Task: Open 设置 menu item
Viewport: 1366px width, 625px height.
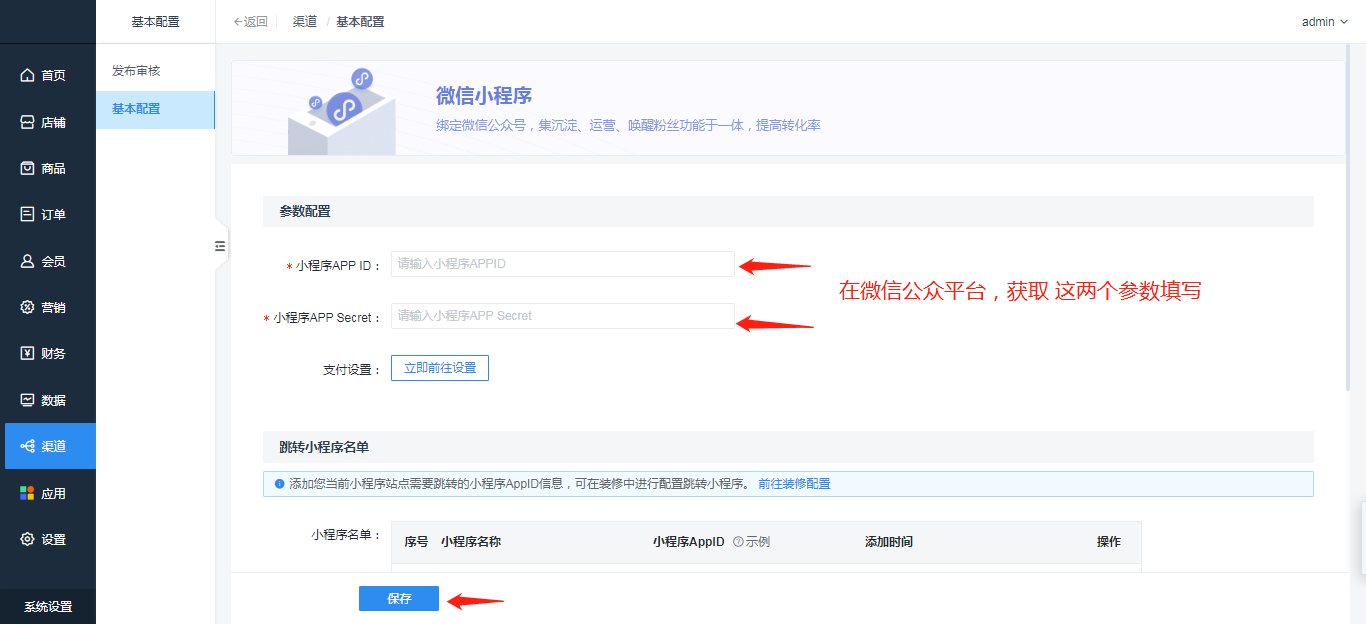Action: (x=48, y=539)
